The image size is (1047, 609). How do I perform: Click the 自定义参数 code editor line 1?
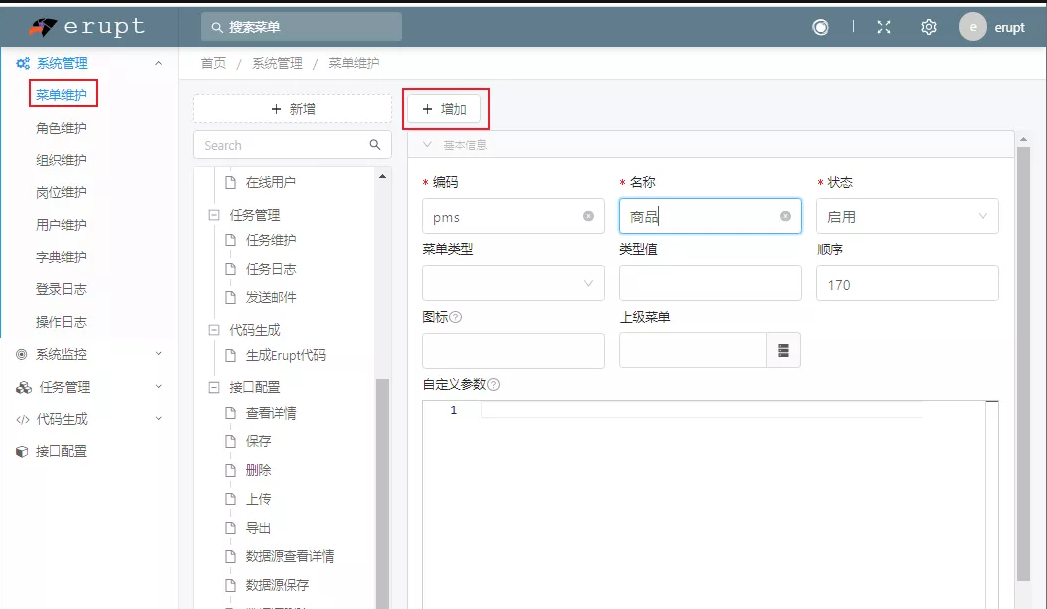click(701, 410)
